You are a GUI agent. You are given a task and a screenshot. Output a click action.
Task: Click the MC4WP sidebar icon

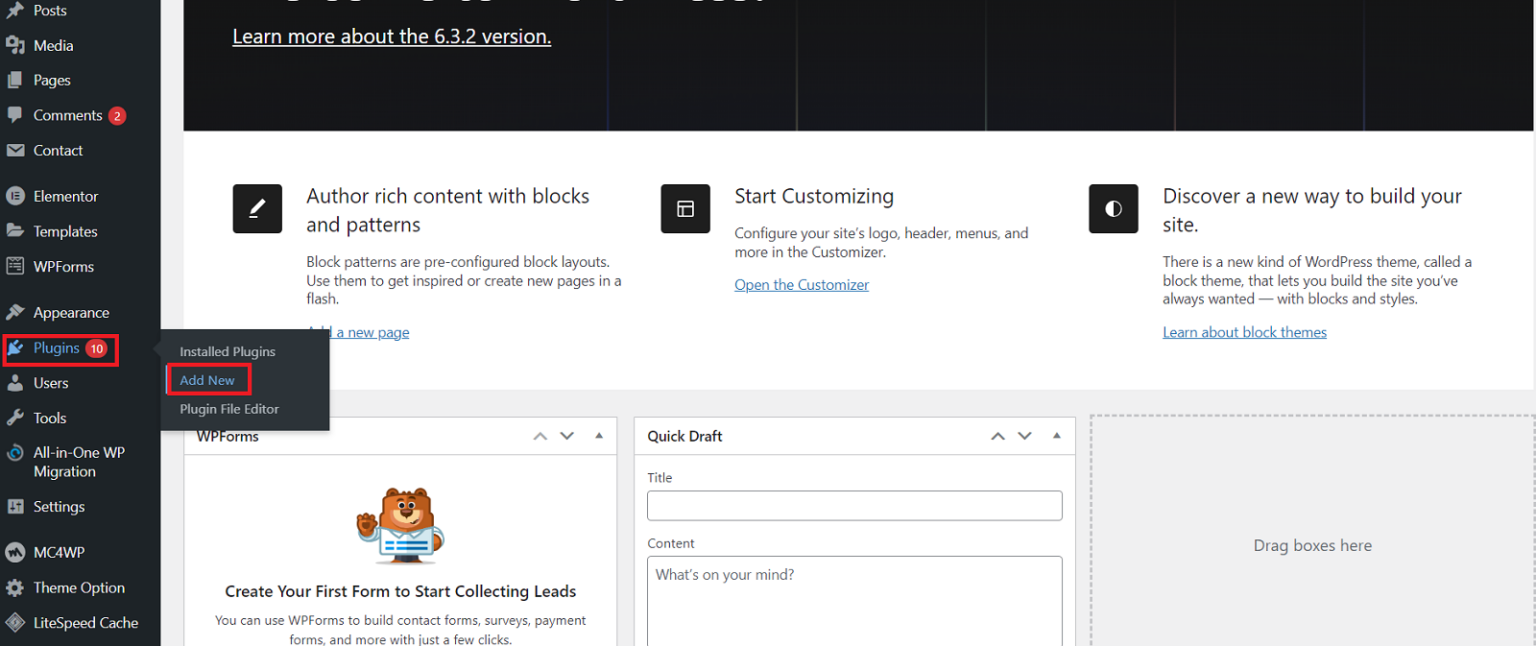pyautogui.click(x=13, y=552)
